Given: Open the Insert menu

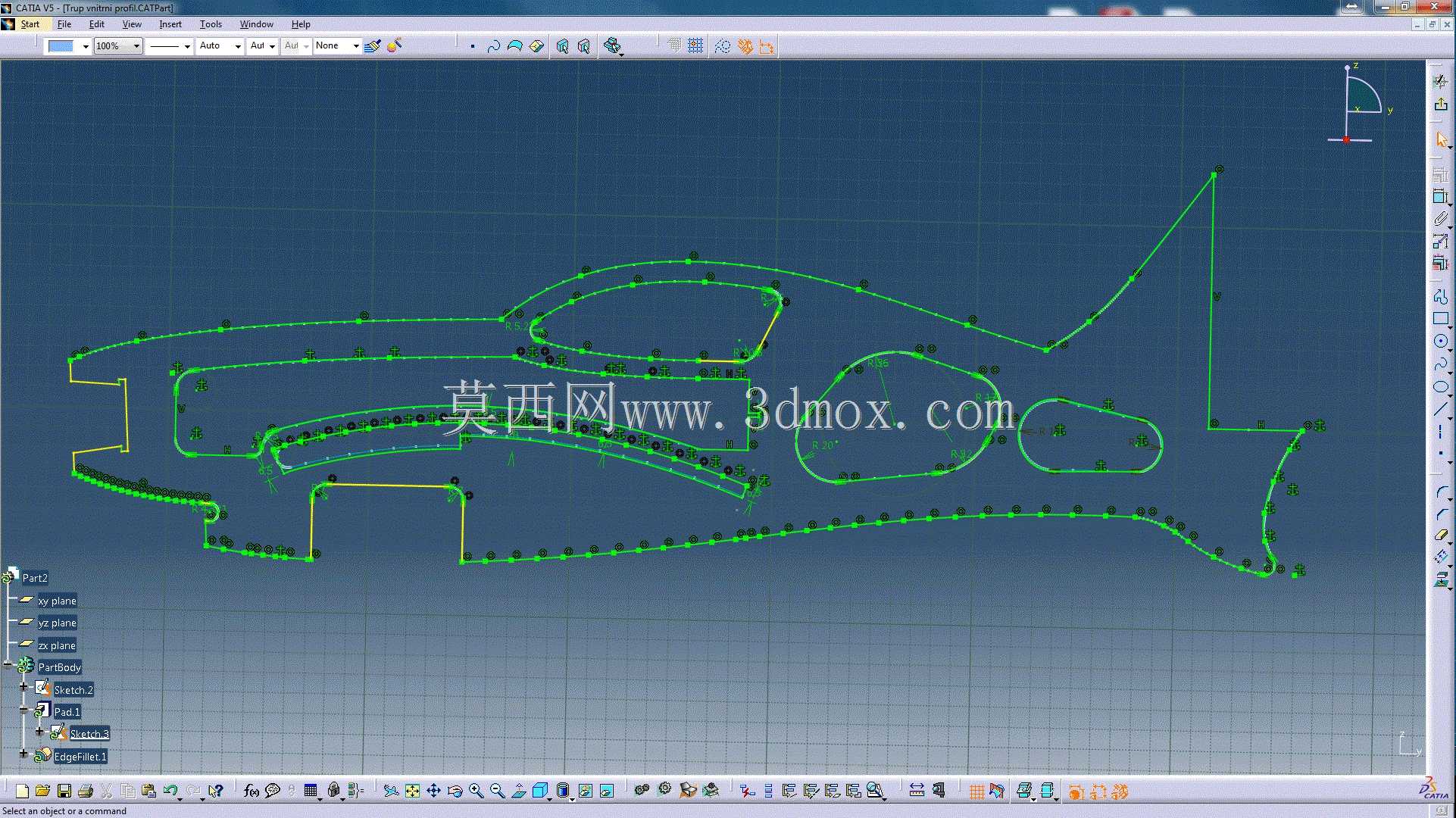Looking at the screenshot, I should pyautogui.click(x=170, y=24).
